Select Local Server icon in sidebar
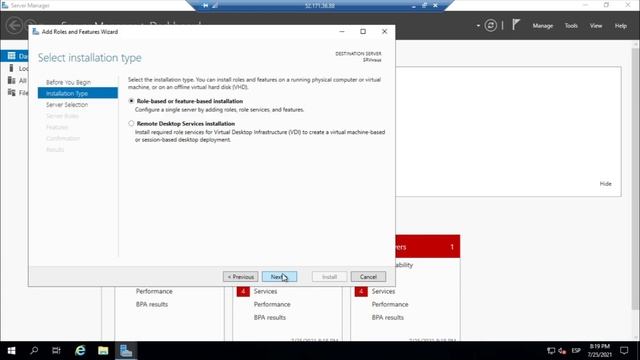 [11, 68]
